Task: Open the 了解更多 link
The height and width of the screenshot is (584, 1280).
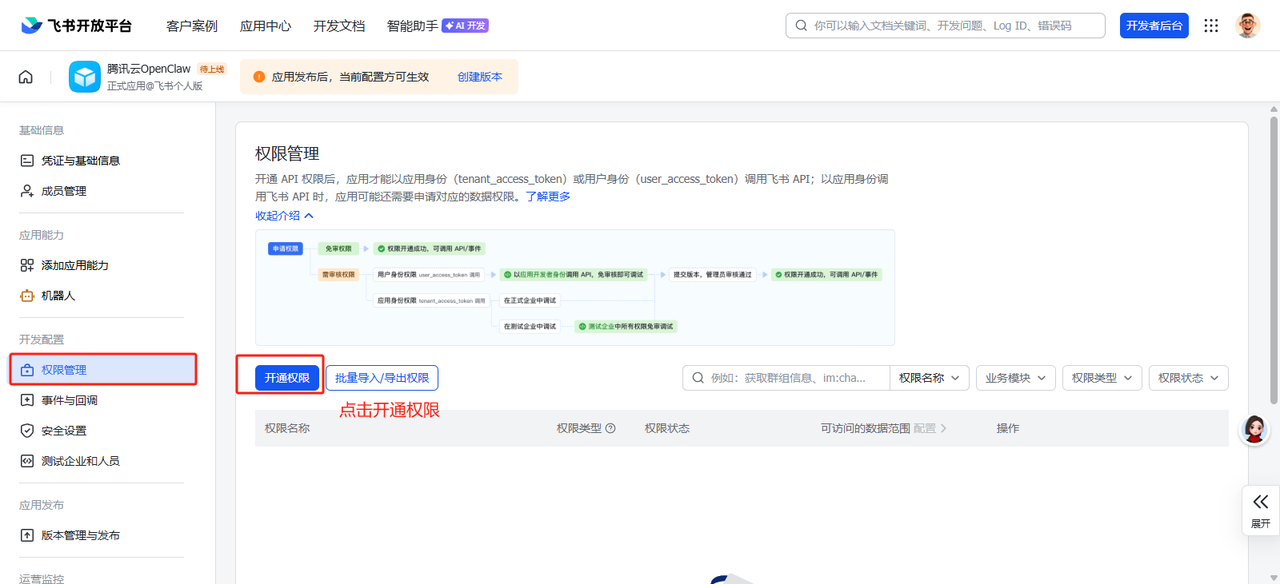Action: click(x=548, y=196)
